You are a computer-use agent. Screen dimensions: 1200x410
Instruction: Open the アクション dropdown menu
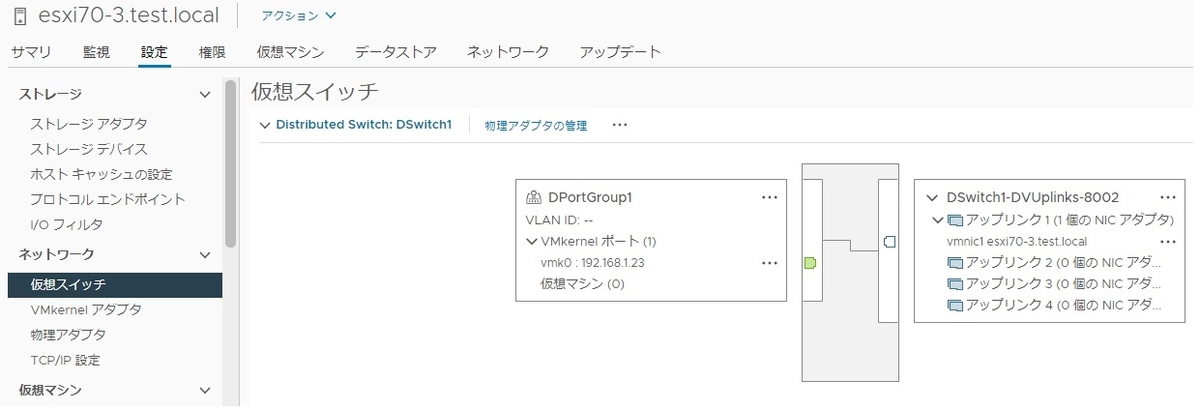pos(299,16)
